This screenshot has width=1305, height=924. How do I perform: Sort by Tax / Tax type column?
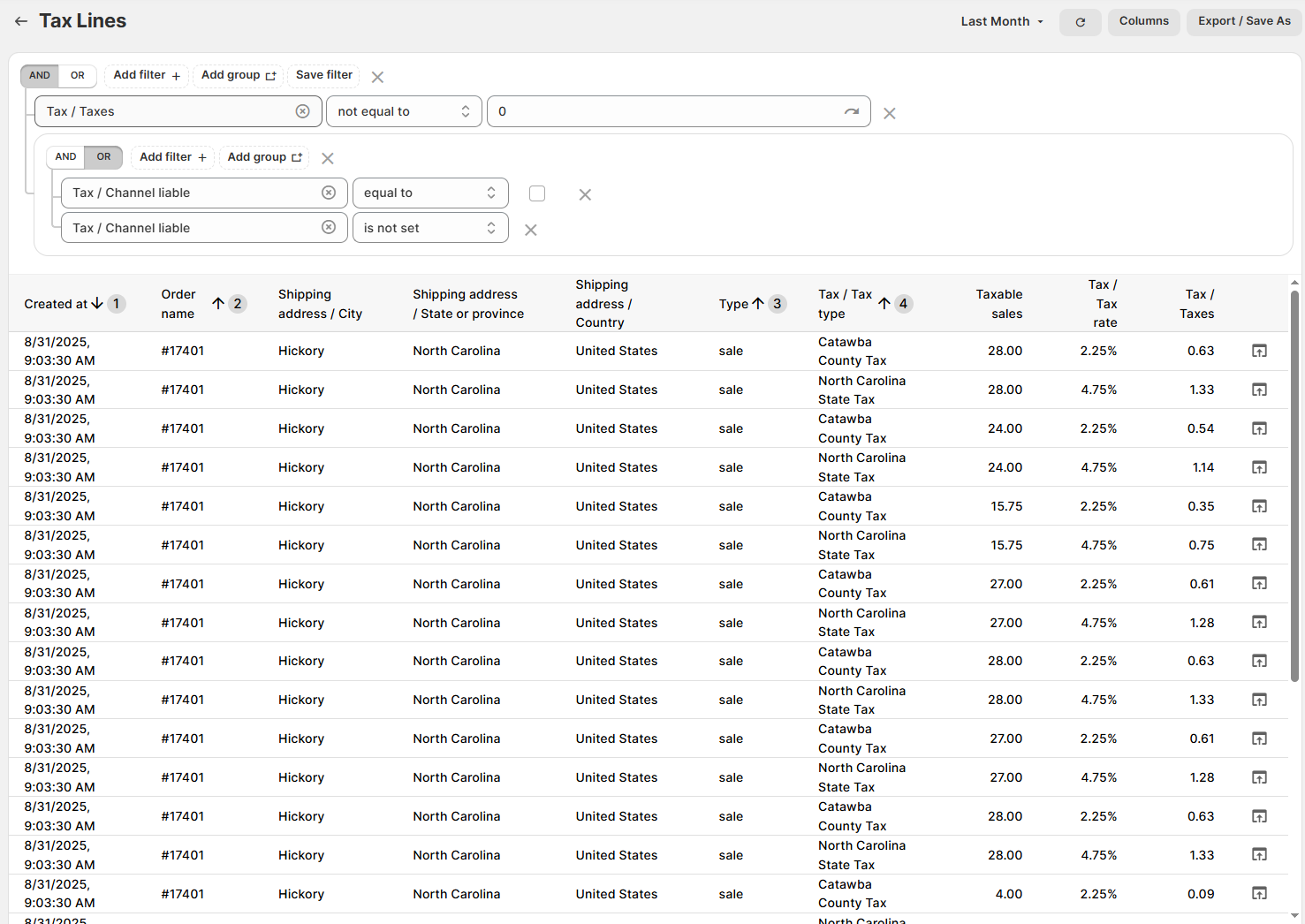coord(845,304)
